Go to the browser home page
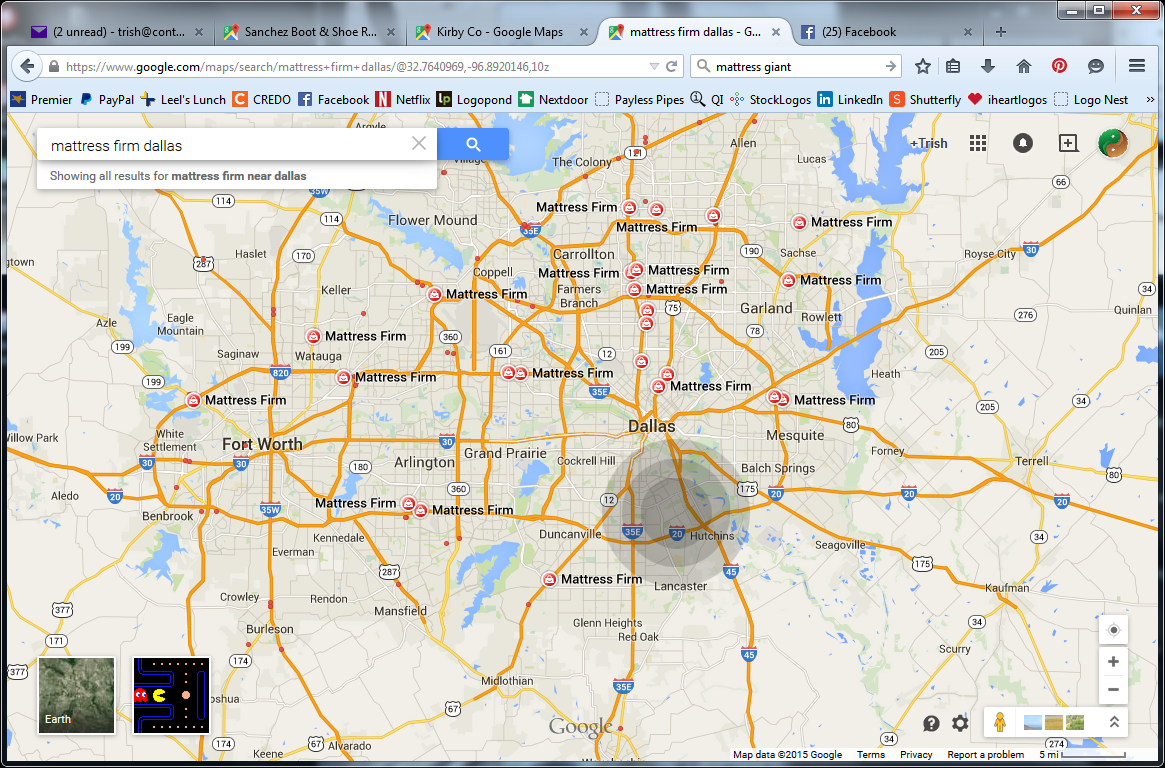Screen dimensions: 1165x768 (x=1024, y=66)
